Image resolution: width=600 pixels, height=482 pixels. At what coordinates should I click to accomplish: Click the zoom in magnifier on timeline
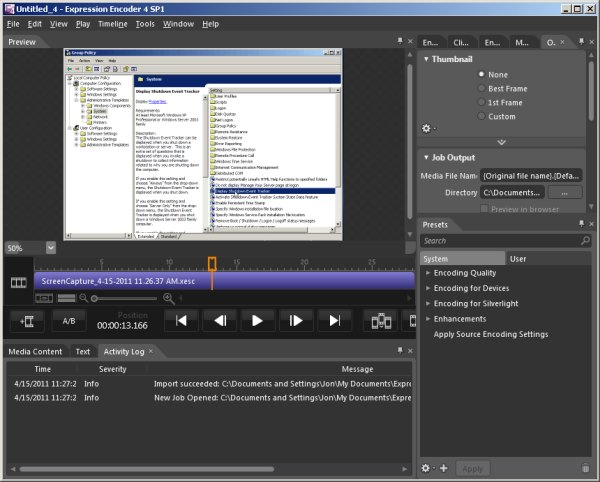(x=169, y=298)
